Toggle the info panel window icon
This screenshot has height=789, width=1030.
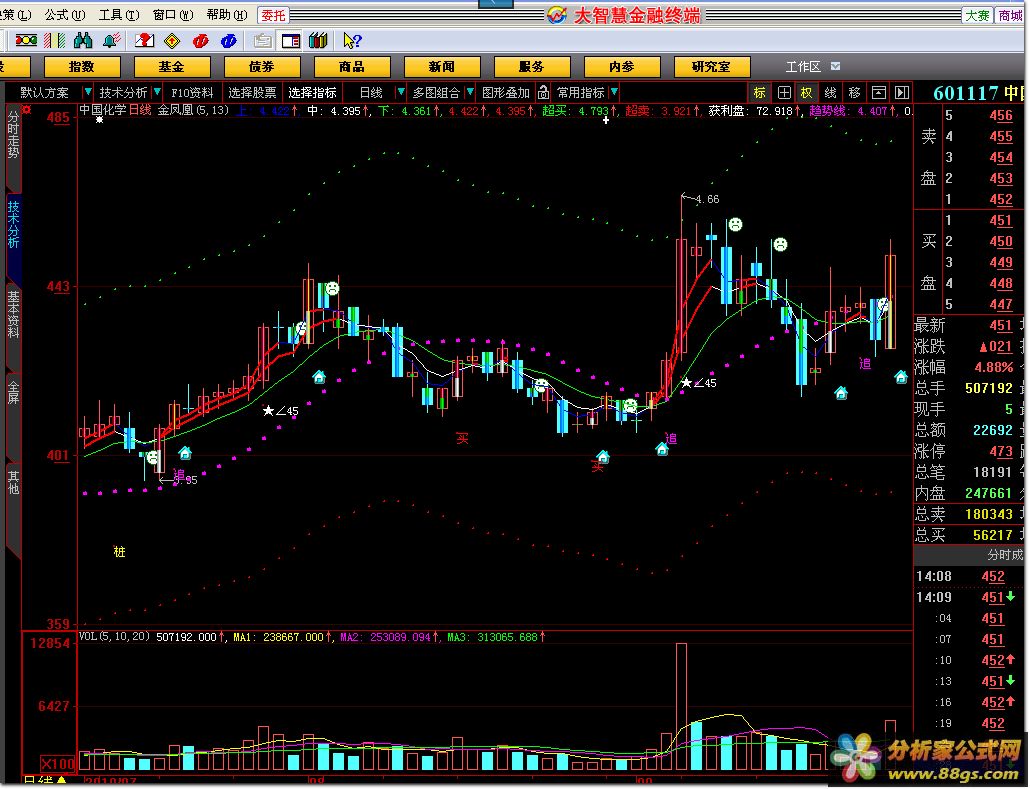tap(290, 41)
